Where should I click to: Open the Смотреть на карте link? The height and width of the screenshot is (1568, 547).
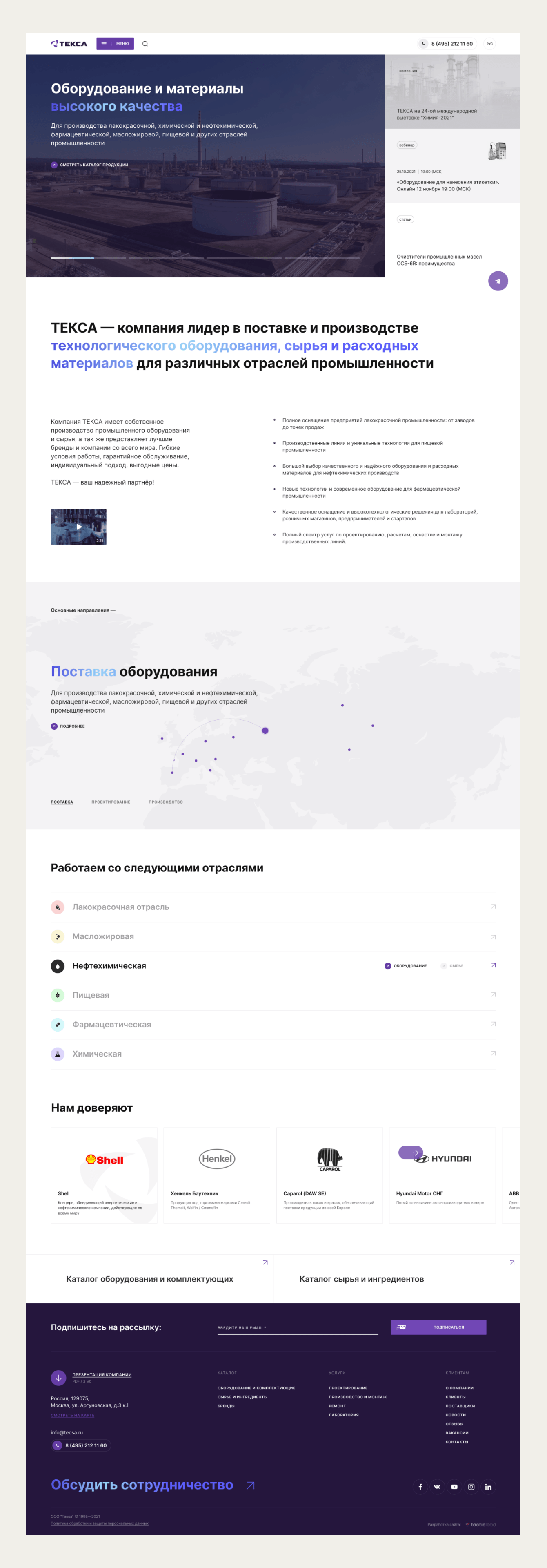click(x=72, y=1415)
